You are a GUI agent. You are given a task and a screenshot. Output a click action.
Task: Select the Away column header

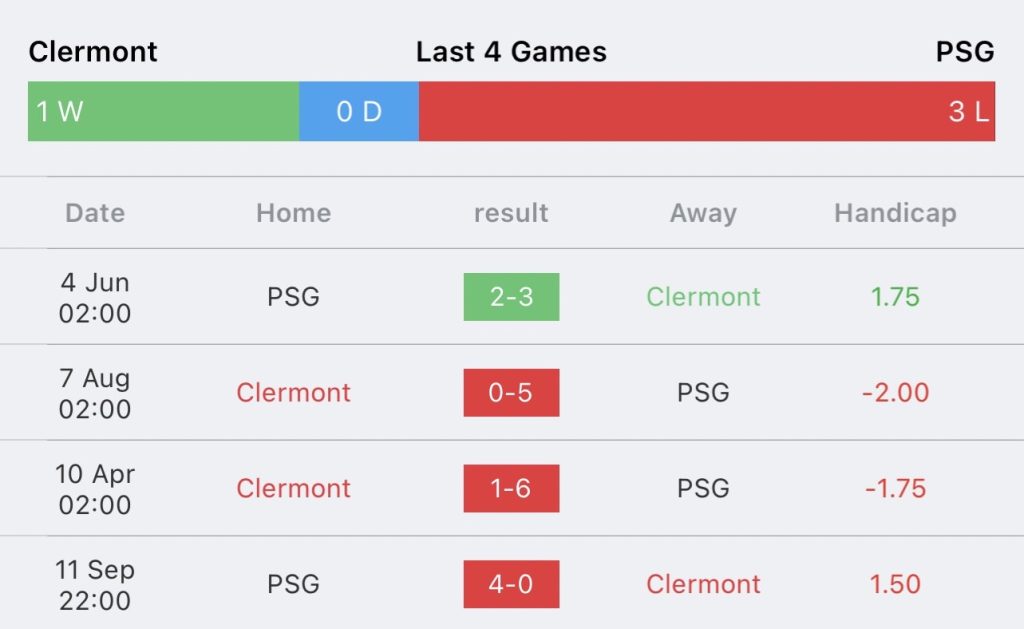click(x=703, y=213)
